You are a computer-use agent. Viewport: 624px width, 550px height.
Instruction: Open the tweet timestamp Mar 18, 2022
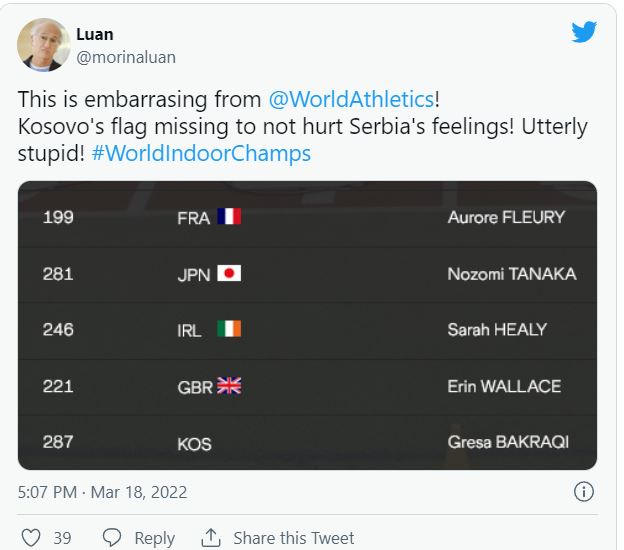click(102, 492)
